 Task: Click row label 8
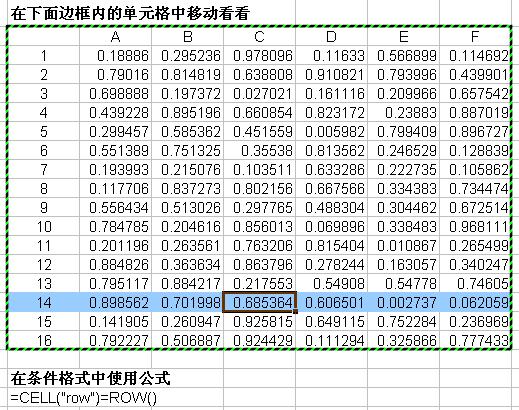coord(44,188)
